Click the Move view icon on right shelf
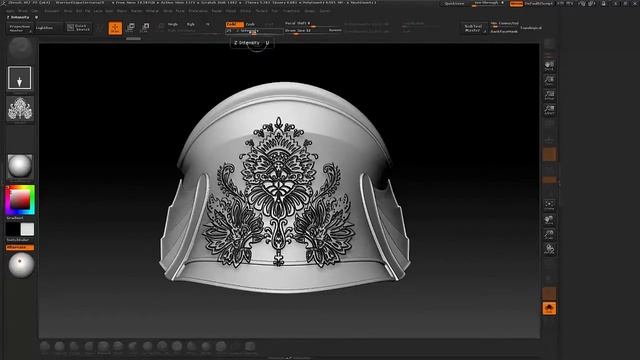640x360 pixels. (x=549, y=220)
